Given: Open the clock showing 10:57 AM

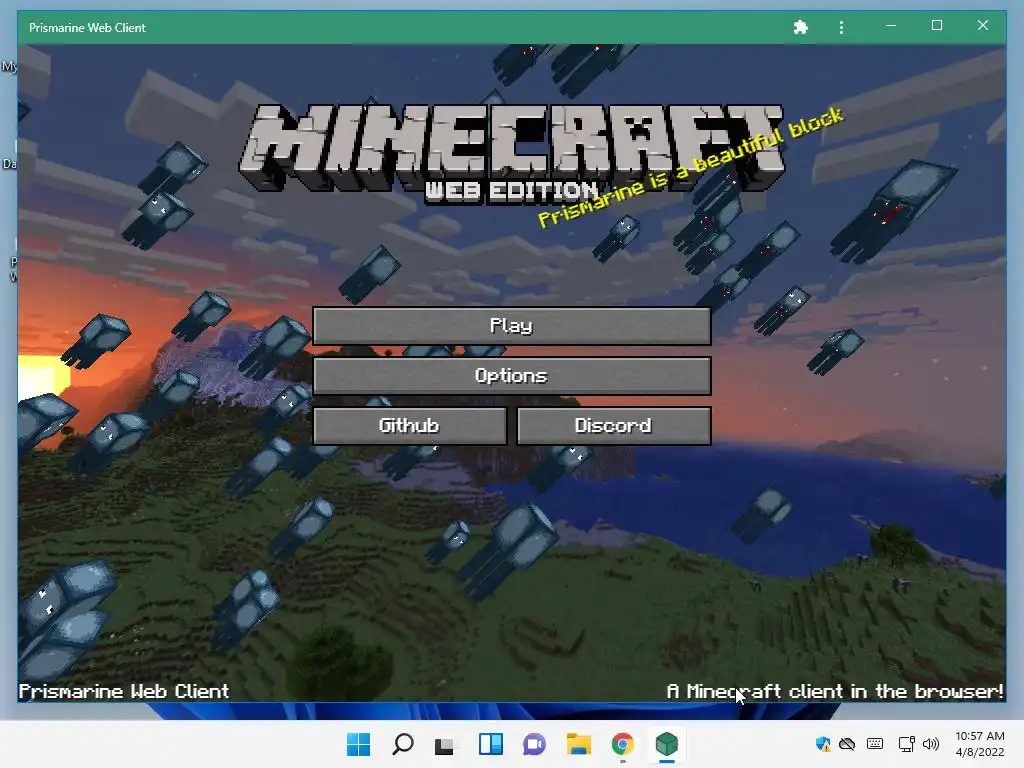Looking at the screenshot, I should (x=980, y=744).
